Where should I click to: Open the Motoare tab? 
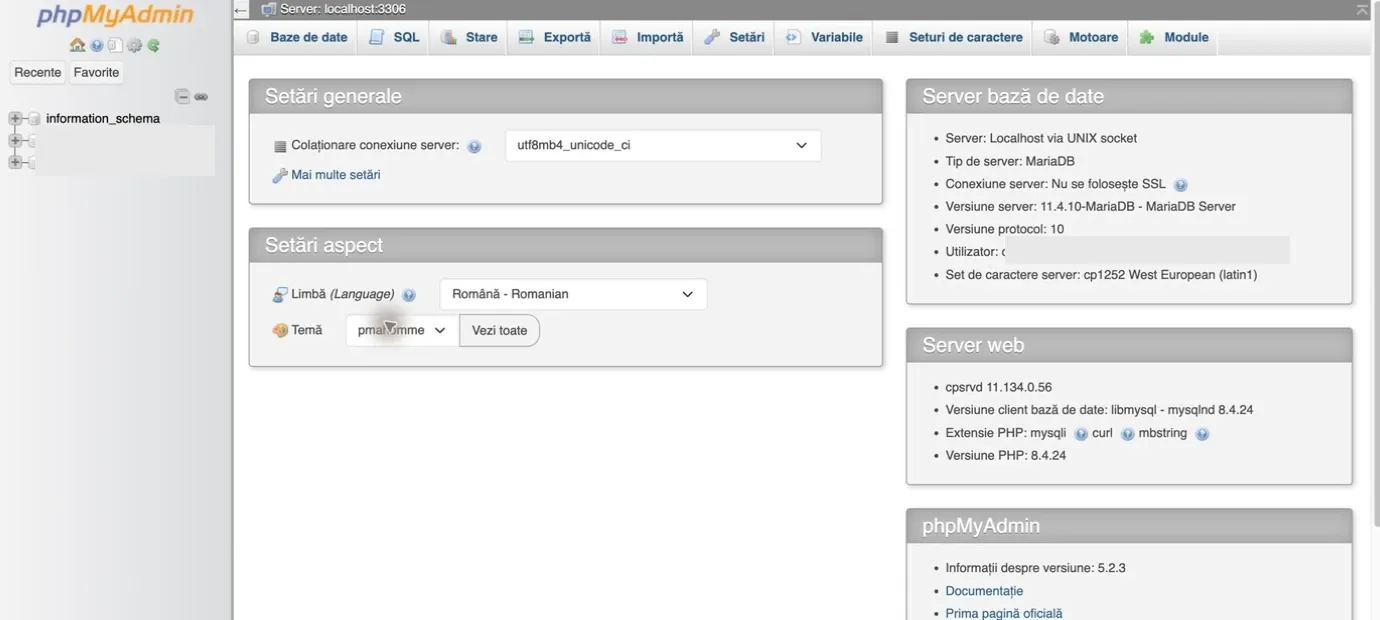tap(1081, 37)
